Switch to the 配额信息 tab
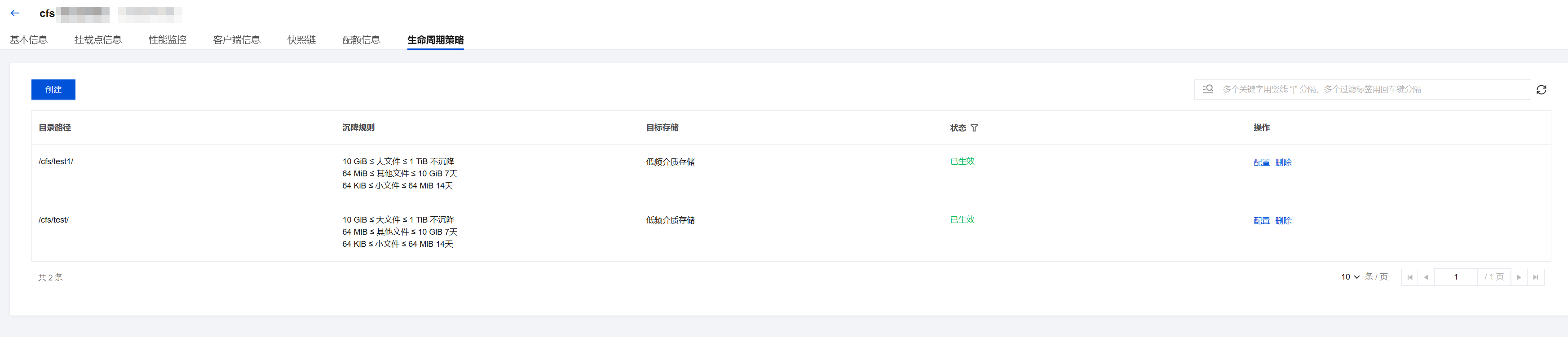The height and width of the screenshot is (337, 1568). 361,40
